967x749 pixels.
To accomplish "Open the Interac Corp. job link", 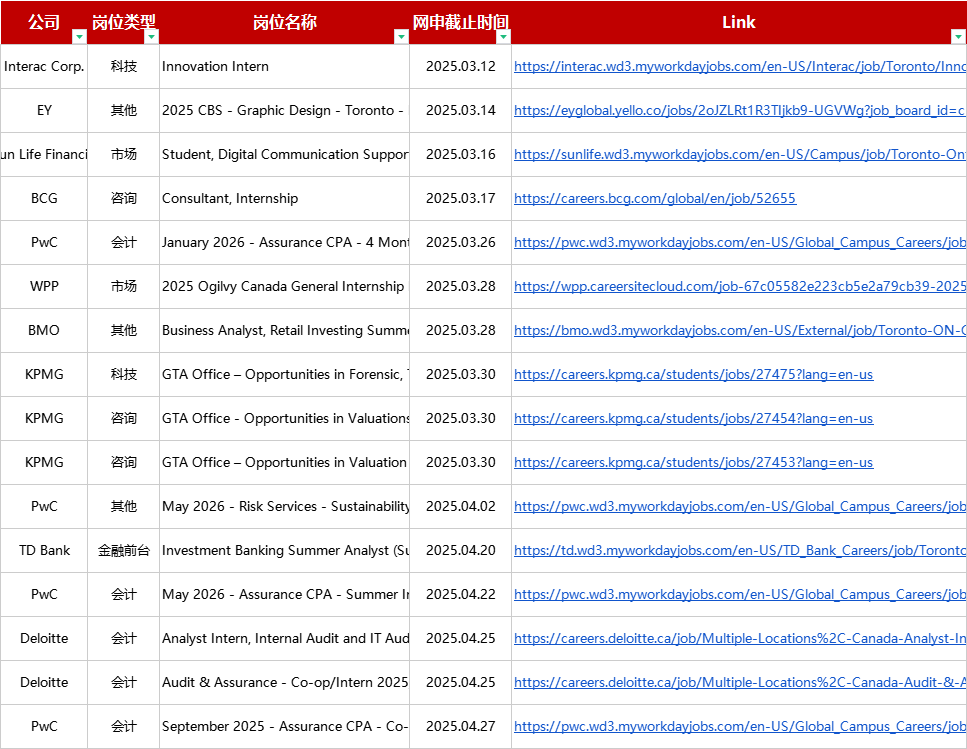I will 739,67.
